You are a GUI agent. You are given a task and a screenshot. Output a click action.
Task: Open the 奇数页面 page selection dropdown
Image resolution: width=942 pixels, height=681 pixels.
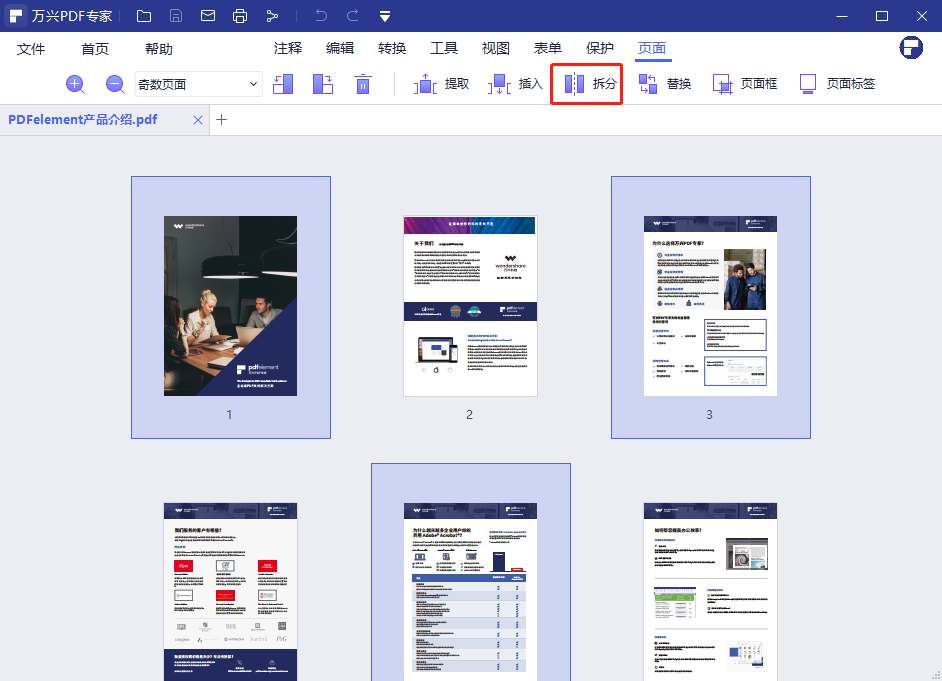click(x=198, y=85)
